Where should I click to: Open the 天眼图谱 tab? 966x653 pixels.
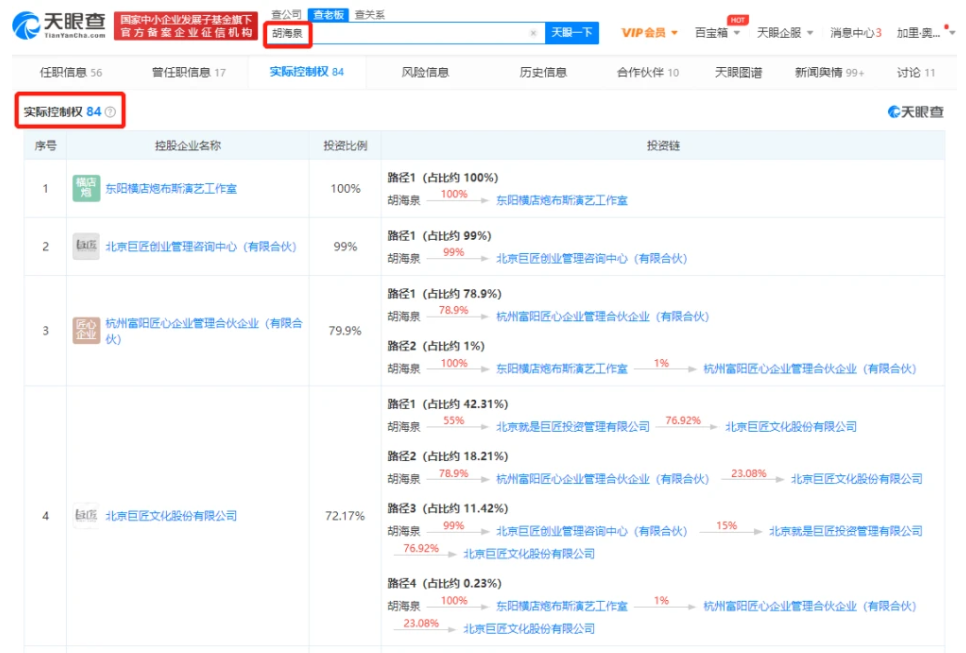pyautogui.click(x=739, y=73)
